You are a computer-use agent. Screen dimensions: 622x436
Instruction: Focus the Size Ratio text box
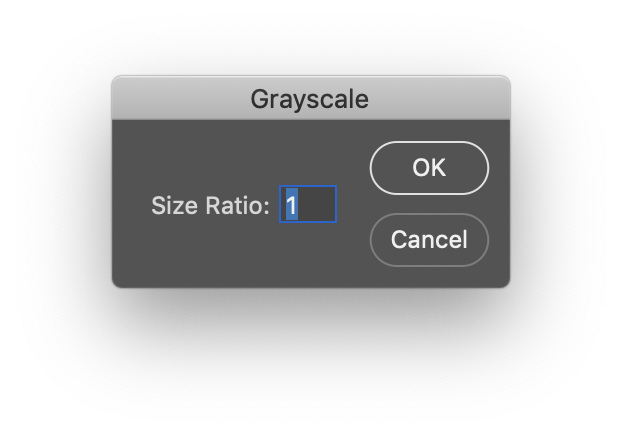pos(308,205)
